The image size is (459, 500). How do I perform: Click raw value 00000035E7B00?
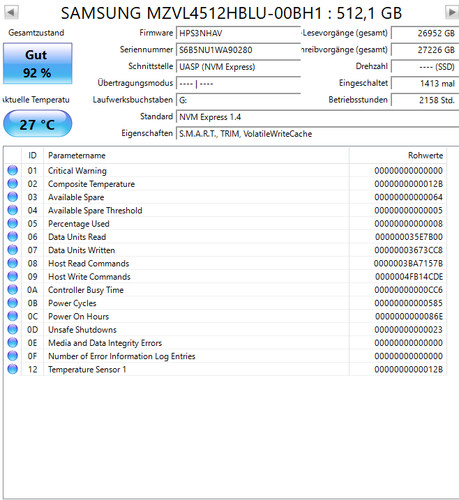pos(409,237)
